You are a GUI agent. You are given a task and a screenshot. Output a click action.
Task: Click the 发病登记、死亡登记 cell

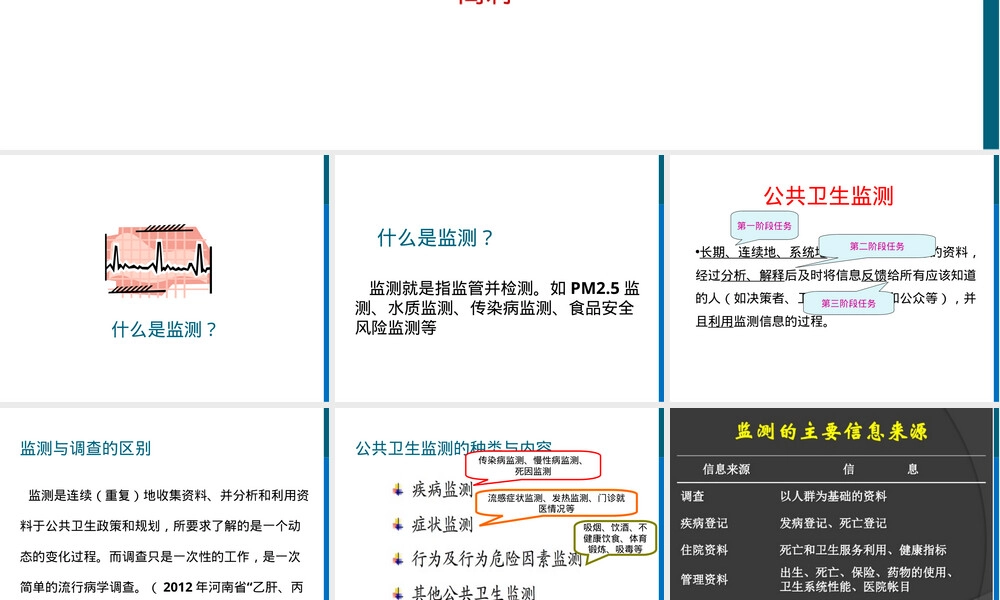[832, 523]
